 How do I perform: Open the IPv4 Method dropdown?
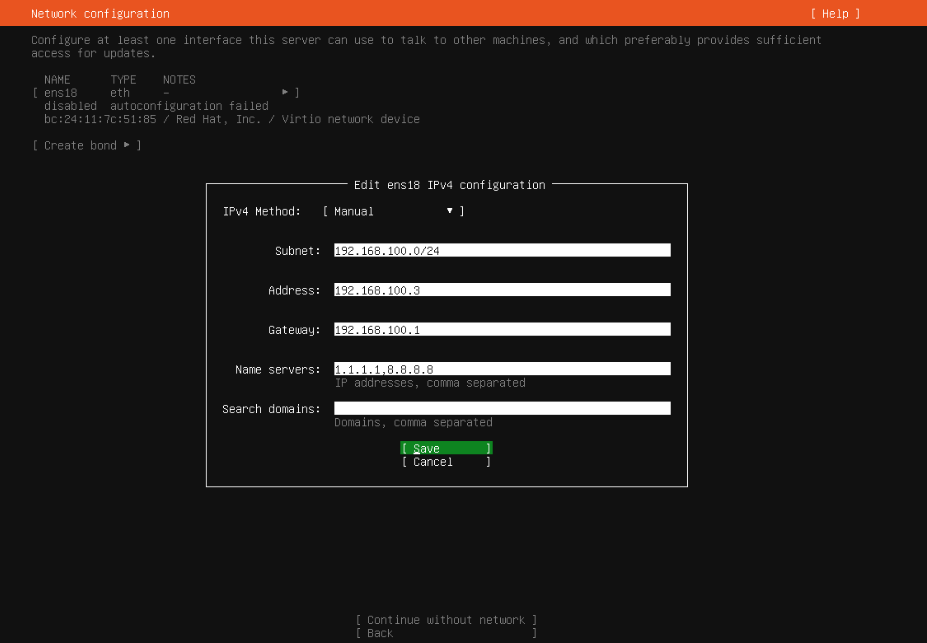pos(393,211)
